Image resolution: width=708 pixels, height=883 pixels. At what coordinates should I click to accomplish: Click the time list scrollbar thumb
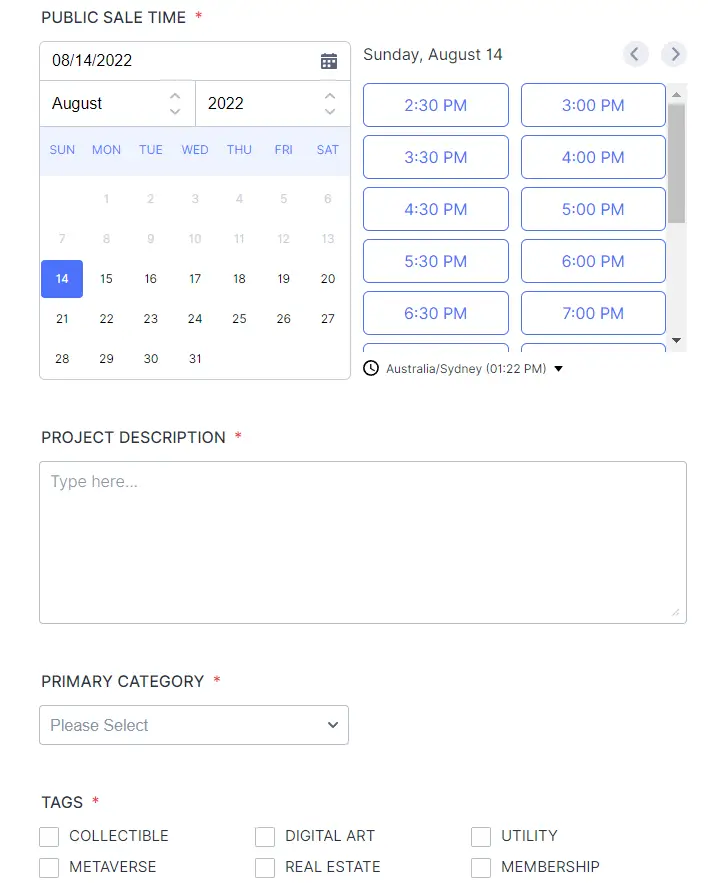point(676,163)
